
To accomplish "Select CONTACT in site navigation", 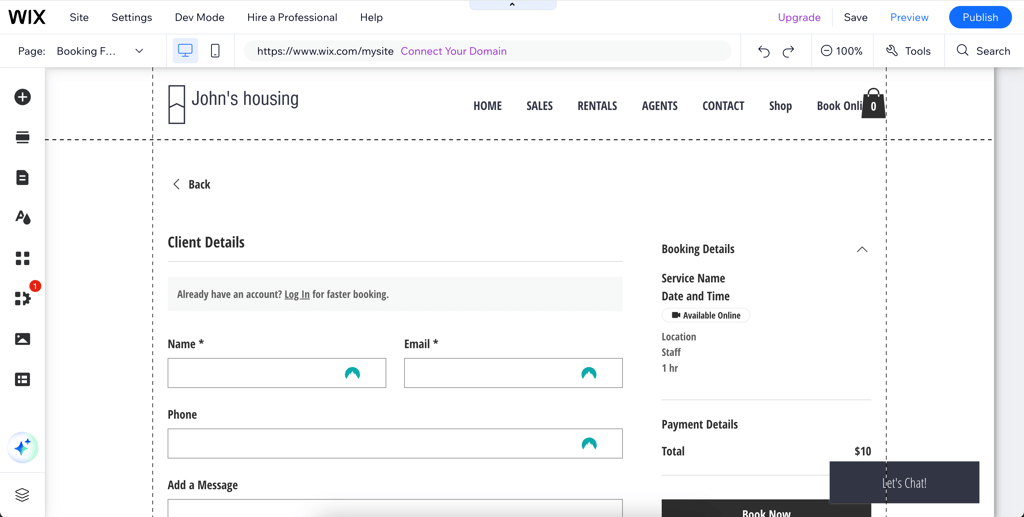I will pyautogui.click(x=723, y=106).
